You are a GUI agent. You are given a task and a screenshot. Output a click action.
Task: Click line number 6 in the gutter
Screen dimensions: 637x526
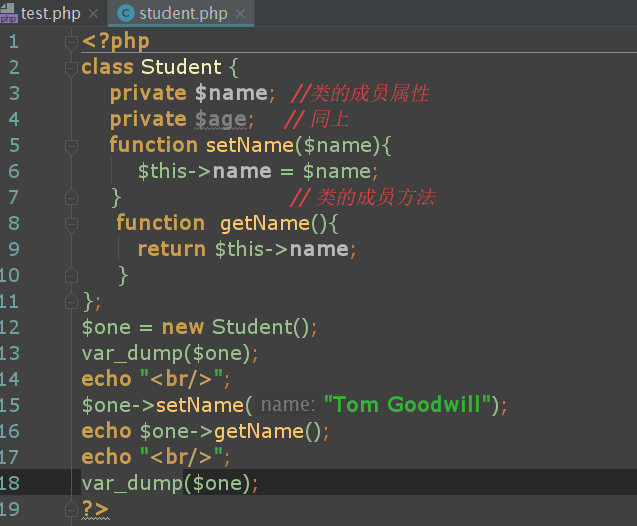point(14,171)
